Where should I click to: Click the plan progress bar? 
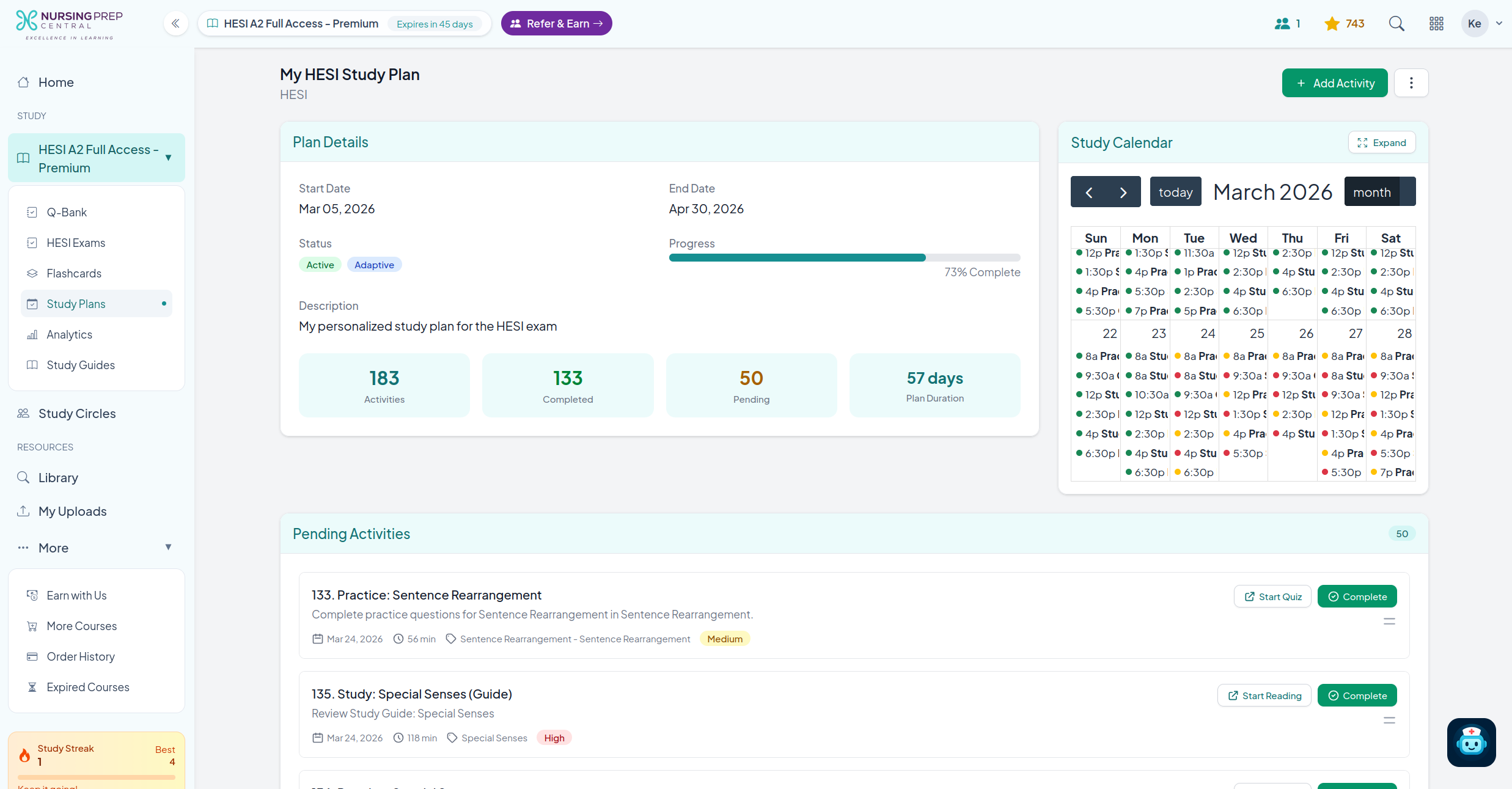844,258
